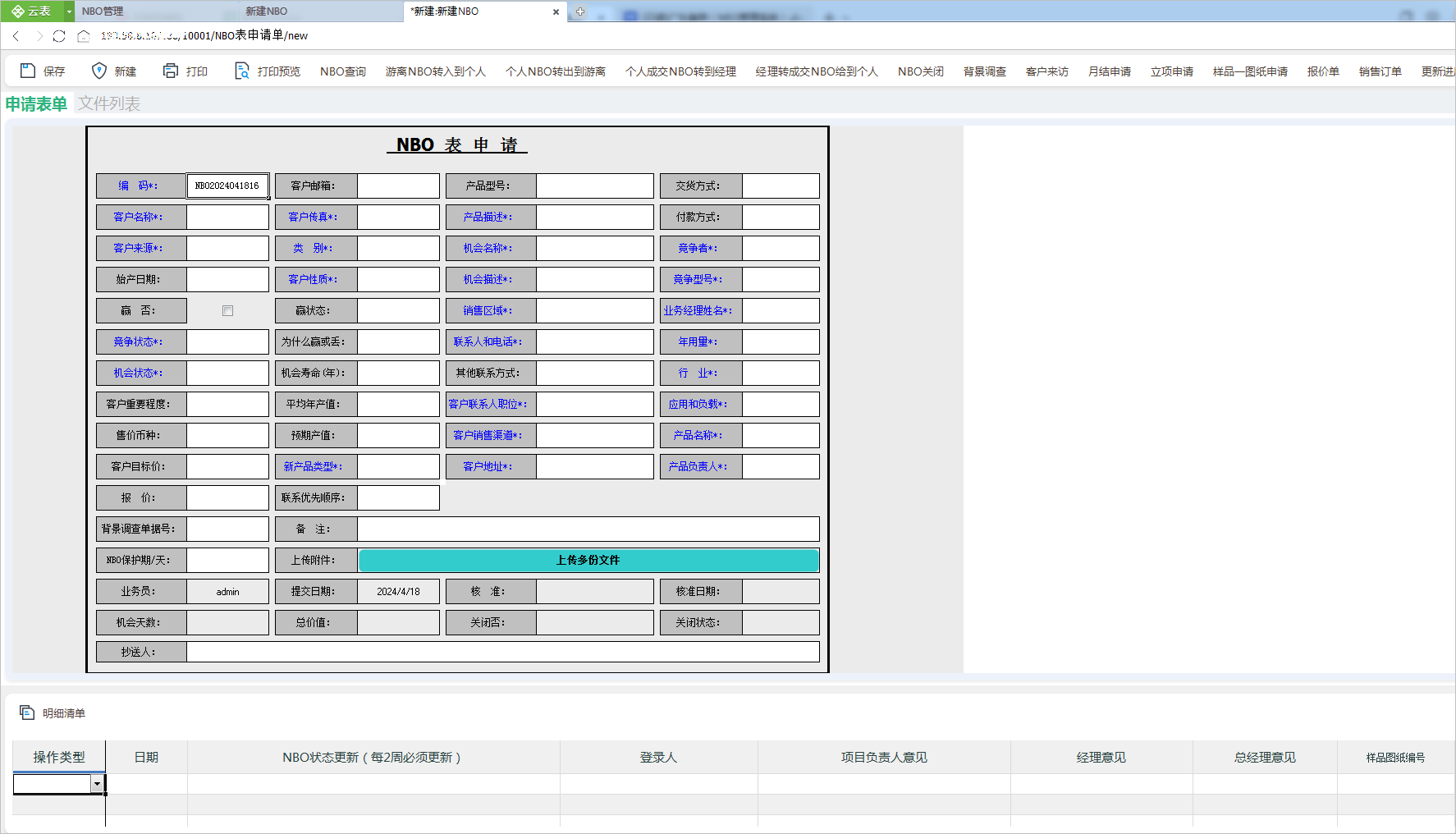1456x834 pixels.
Task: Click the 机会状态 input field
Action: [227, 373]
